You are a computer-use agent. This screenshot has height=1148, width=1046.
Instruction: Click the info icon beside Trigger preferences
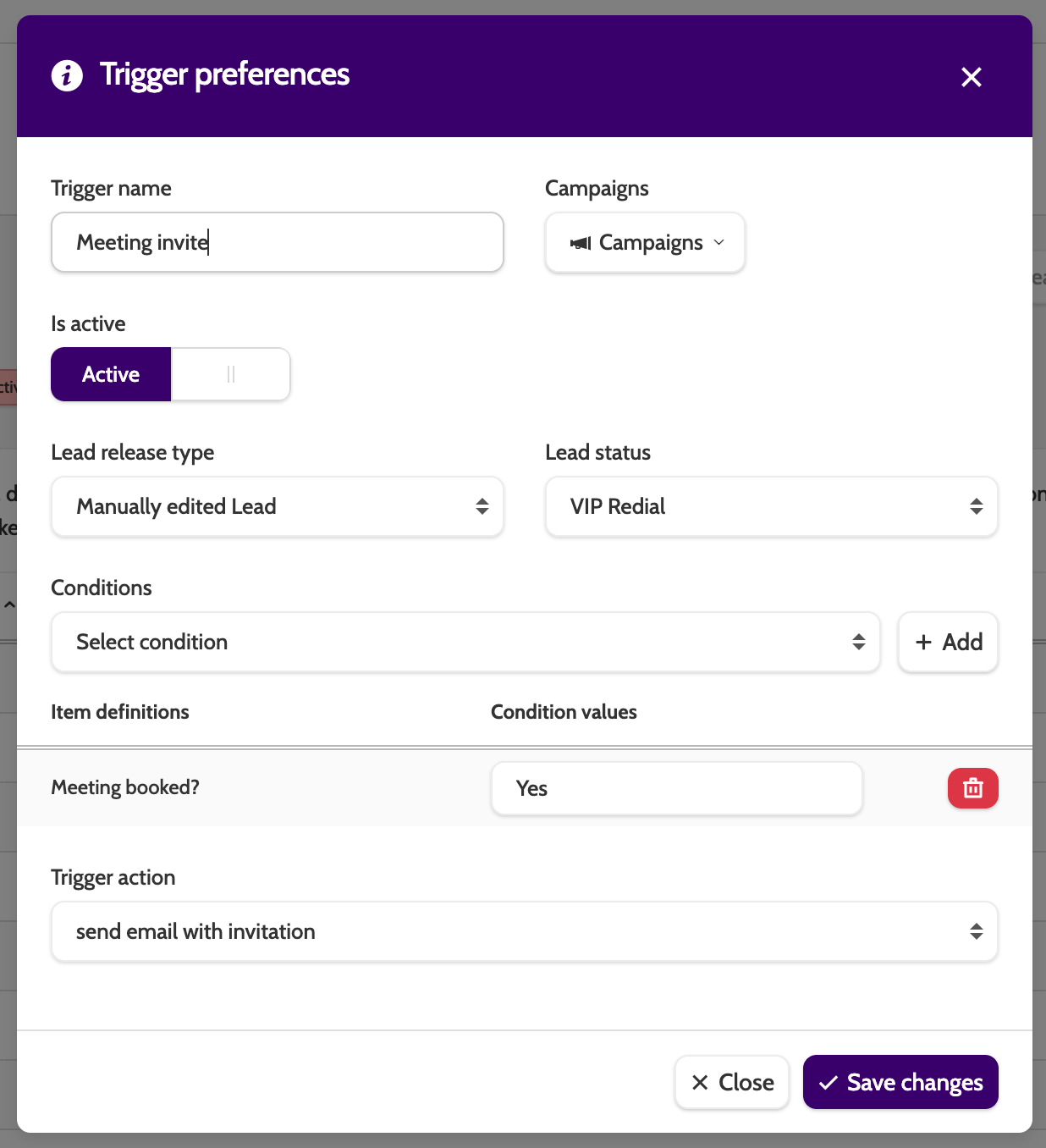click(x=67, y=75)
